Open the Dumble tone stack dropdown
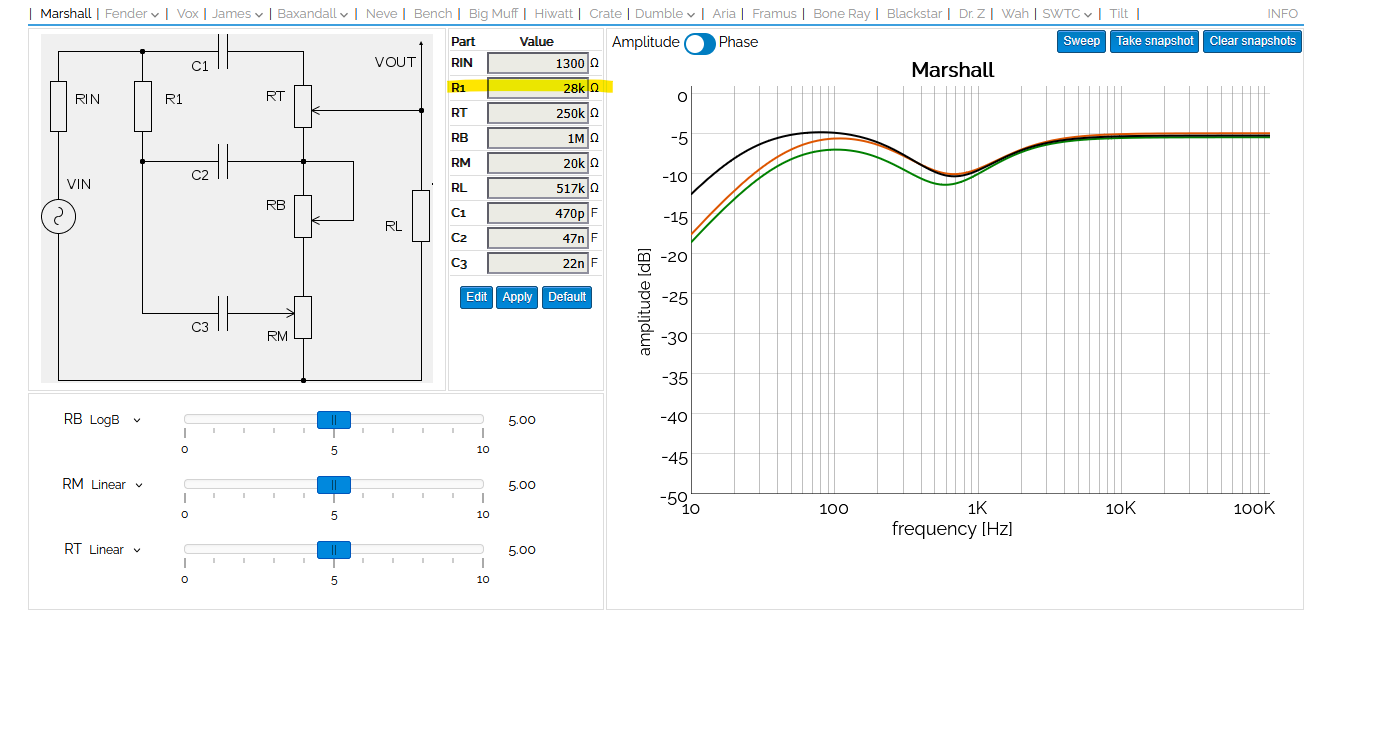The image size is (1392, 734). pos(665,14)
